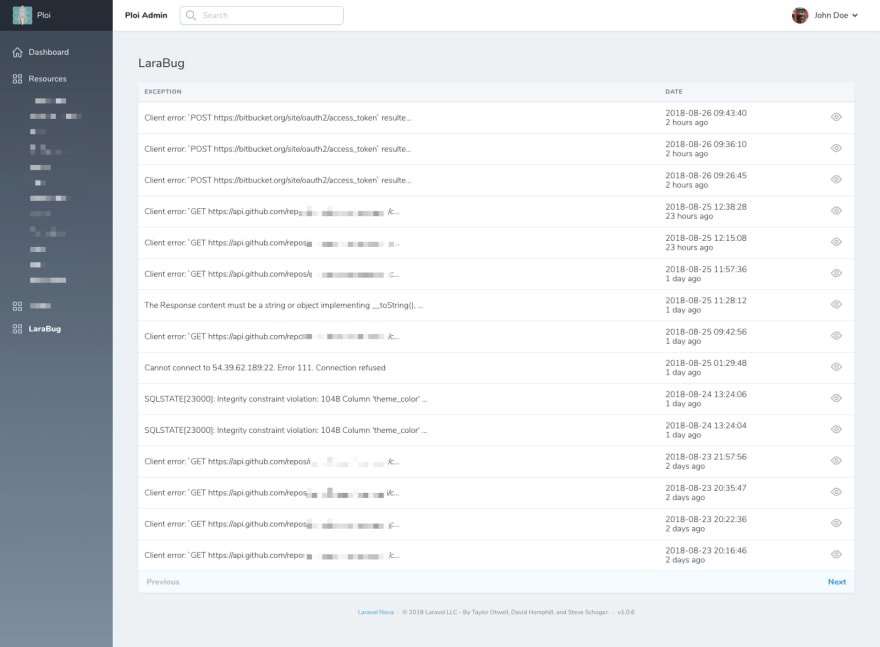880x647 pixels.
Task: View exception dated 2018-08-23 20:22:36
Action: pyautogui.click(x=836, y=523)
